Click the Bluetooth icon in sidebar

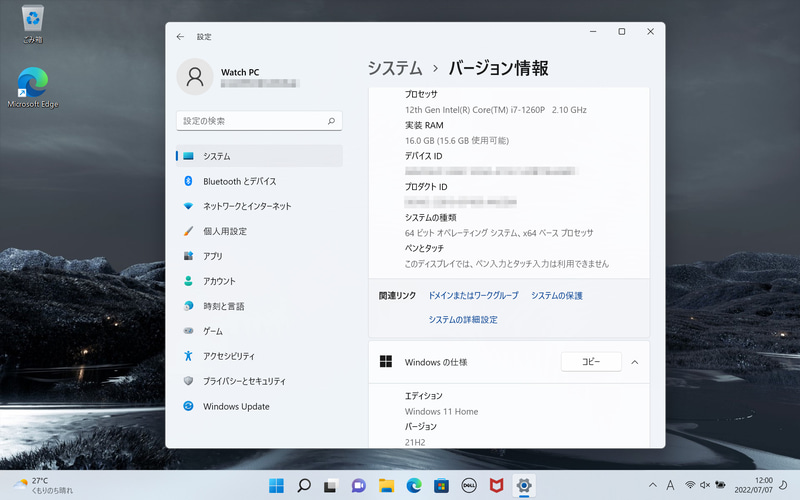pyautogui.click(x=188, y=181)
